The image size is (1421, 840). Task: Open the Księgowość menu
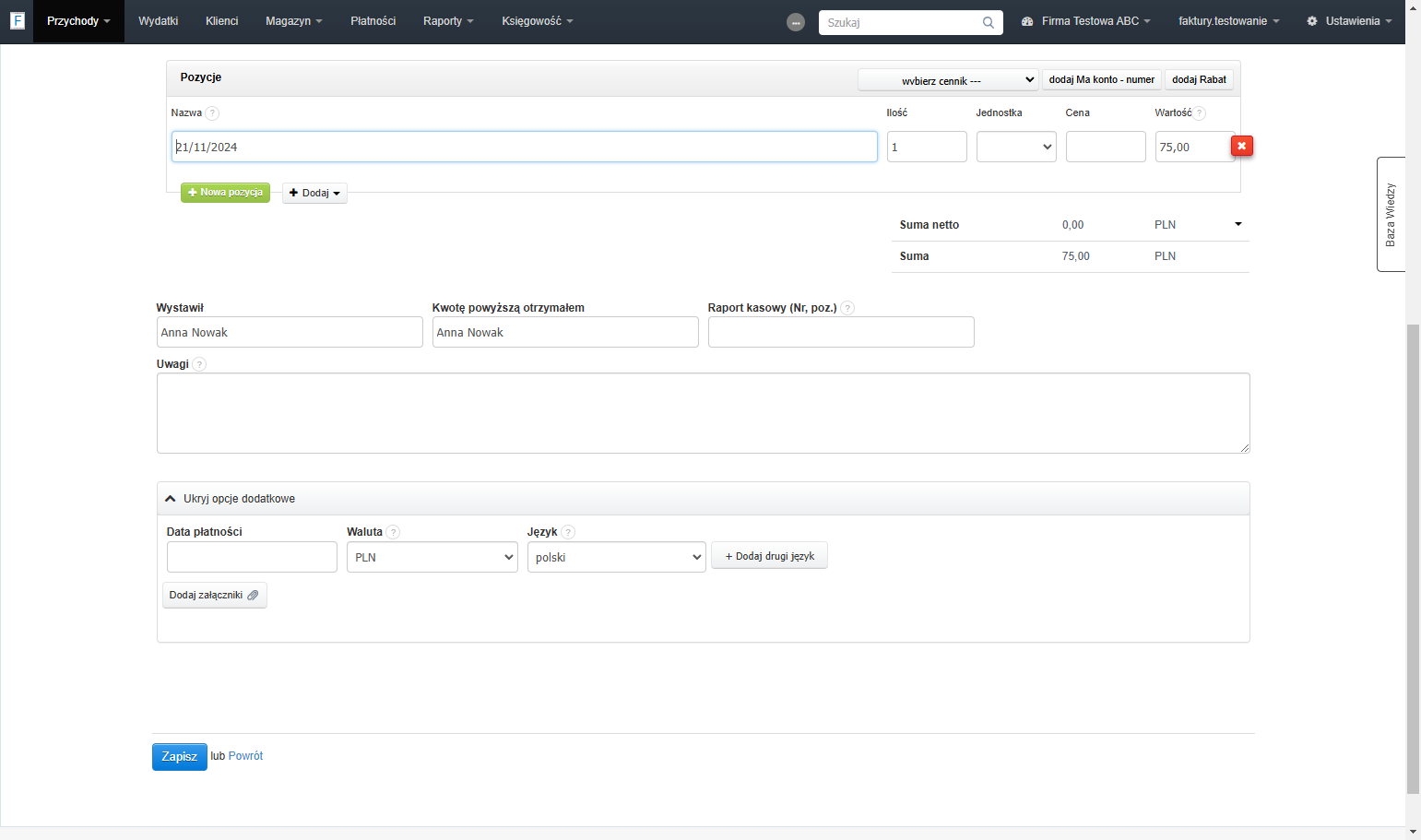coord(538,21)
